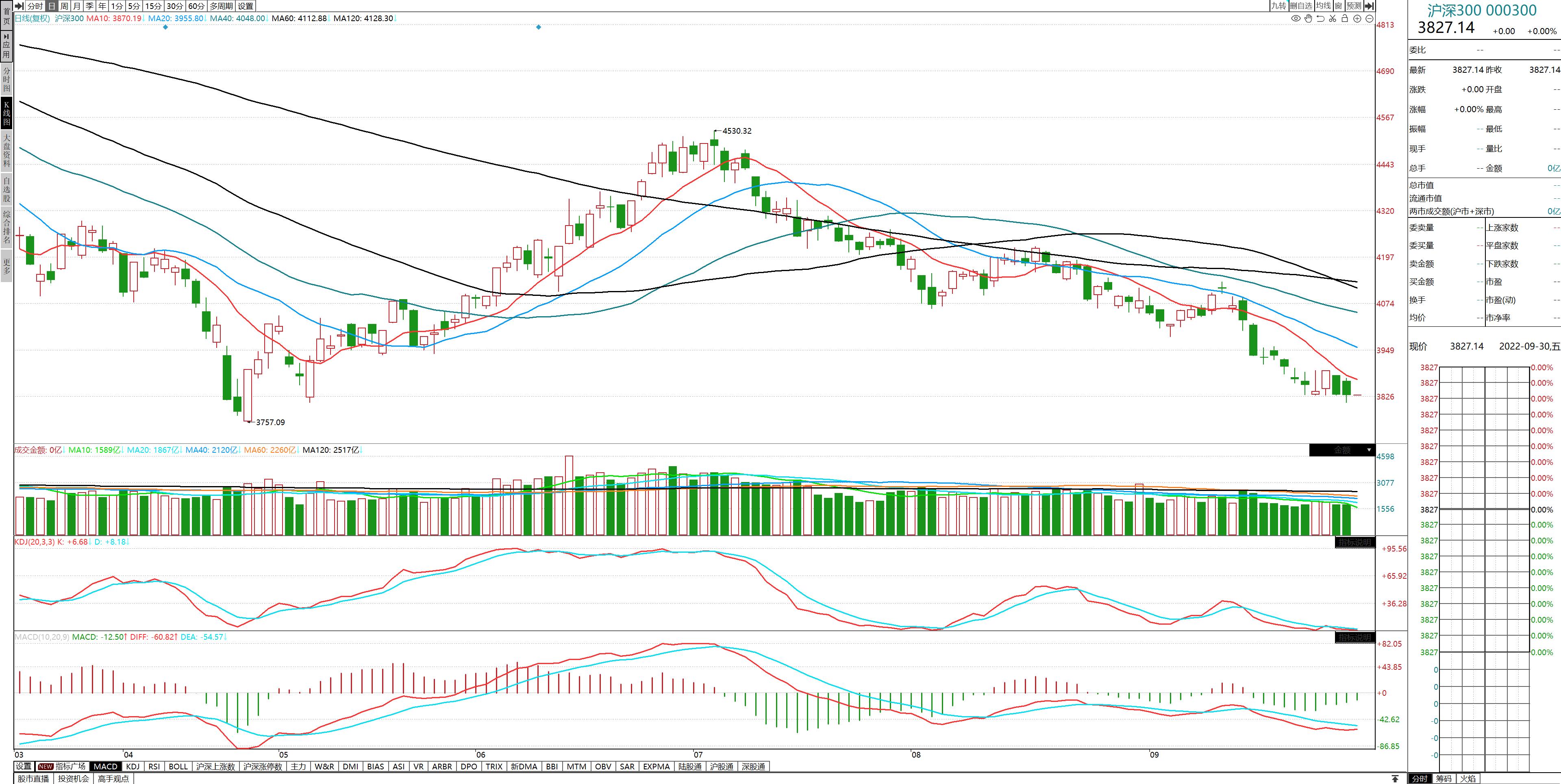Viewport: 1561px width, 784px height.
Task: Click the scissors cut icon
Action: [1333, 19]
